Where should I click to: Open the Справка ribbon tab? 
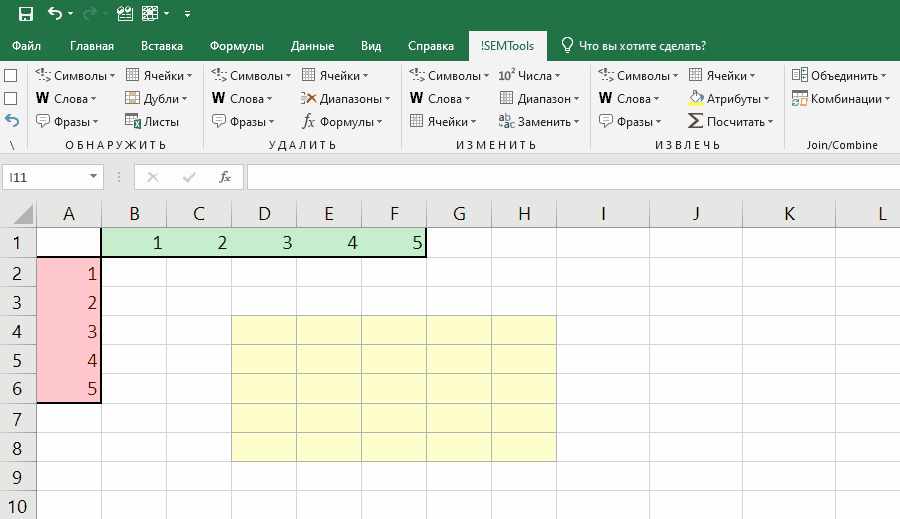tap(430, 46)
